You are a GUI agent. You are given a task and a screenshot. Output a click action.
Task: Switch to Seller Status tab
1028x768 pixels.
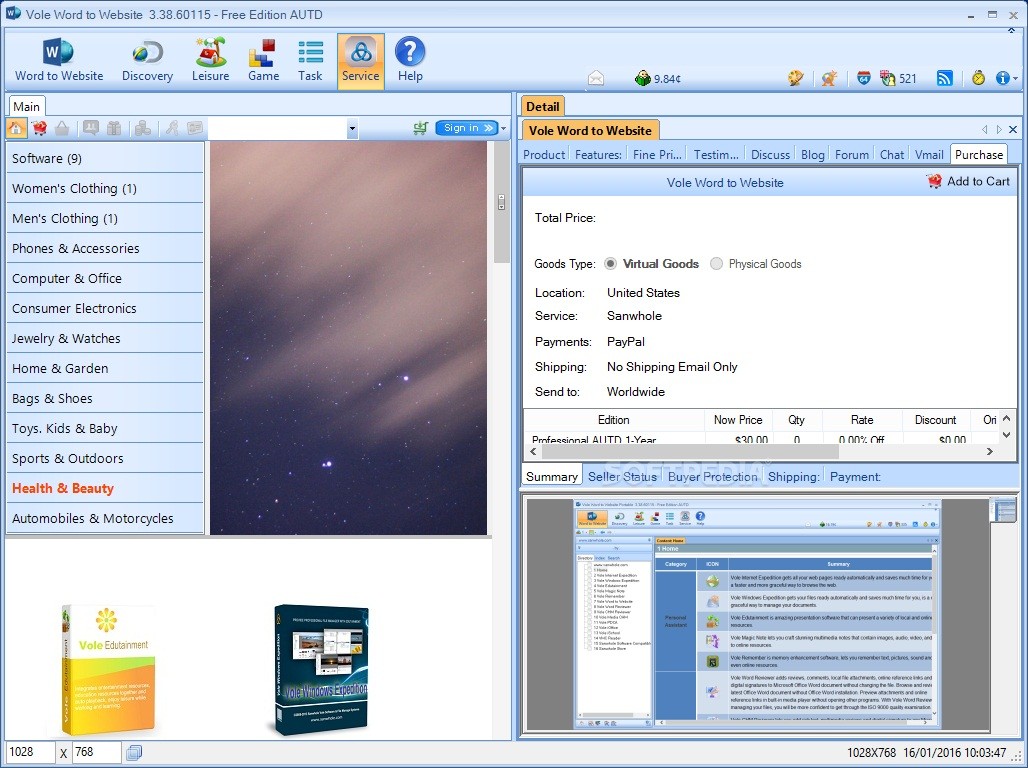[x=622, y=477]
